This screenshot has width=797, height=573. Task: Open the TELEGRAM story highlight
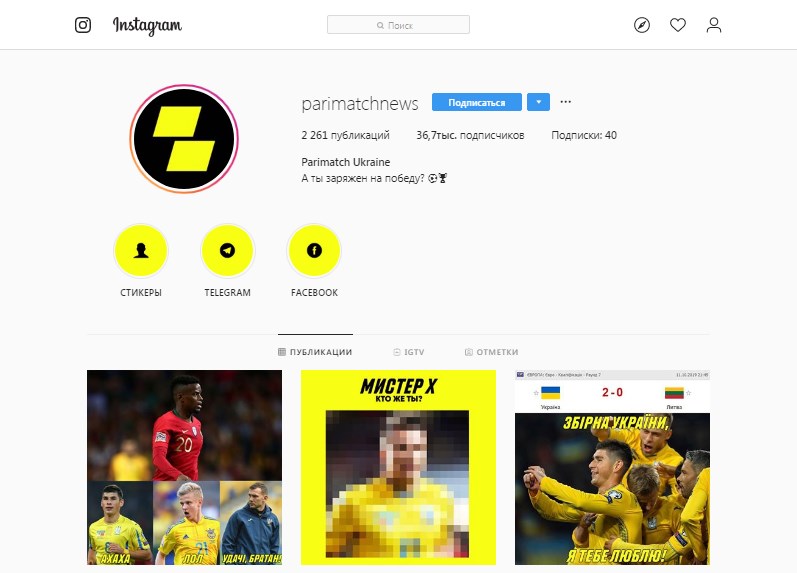point(227,251)
